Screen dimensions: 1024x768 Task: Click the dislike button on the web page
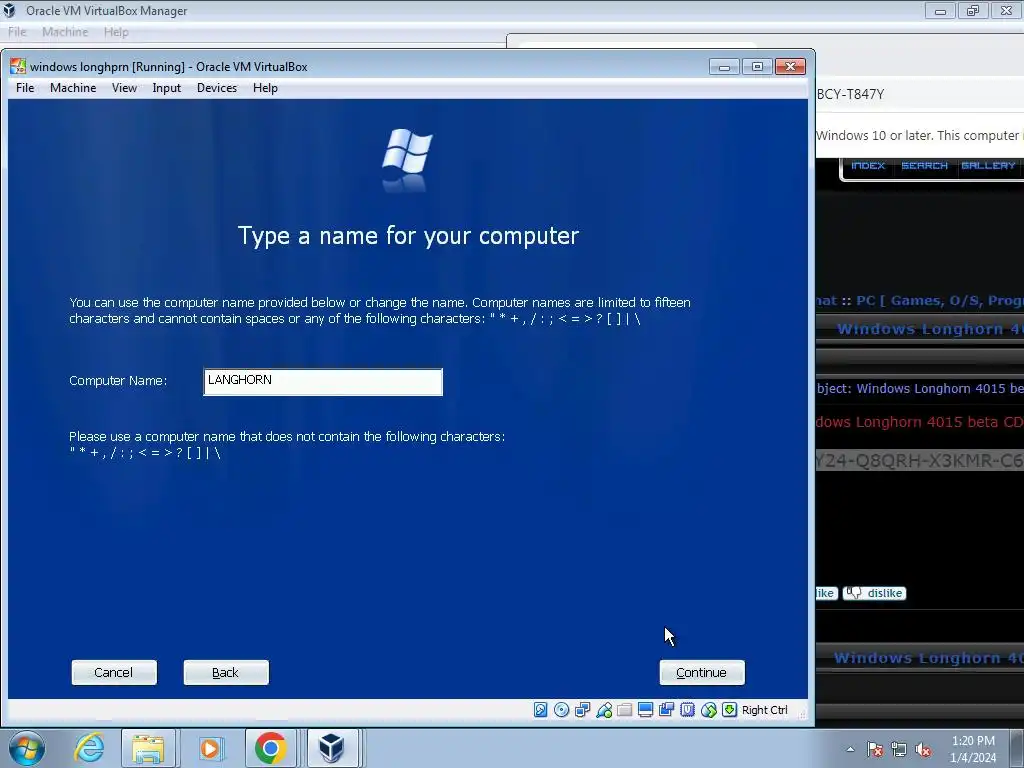coord(874,593)
